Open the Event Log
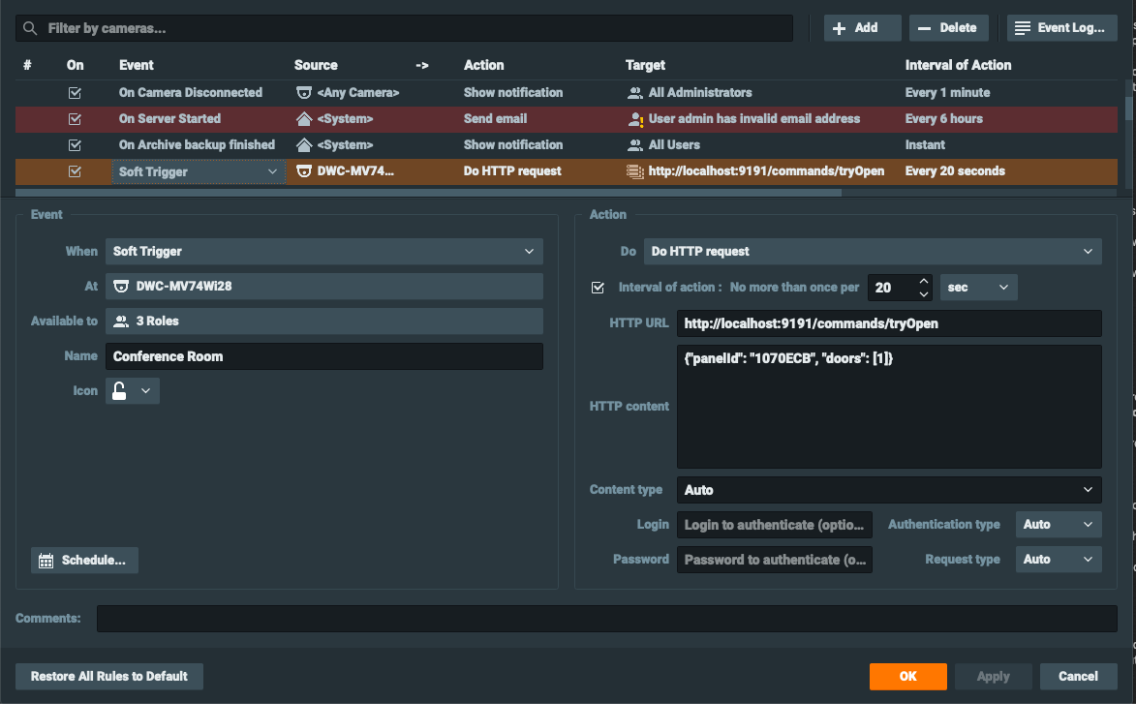Image resolution: width=1136 pixels, height=704 pixels. [1061, 28]
